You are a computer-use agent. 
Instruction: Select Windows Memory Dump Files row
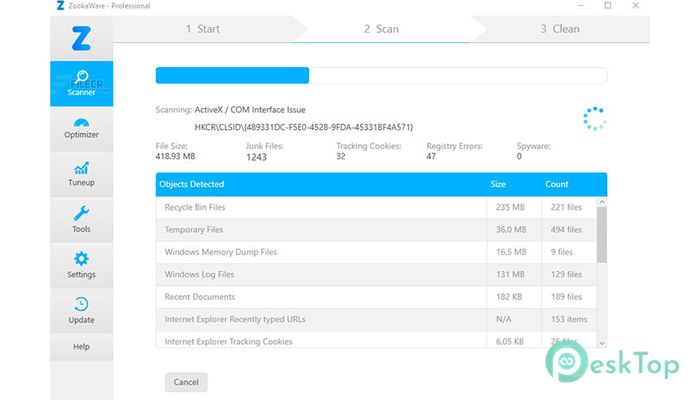pos(376,252)
